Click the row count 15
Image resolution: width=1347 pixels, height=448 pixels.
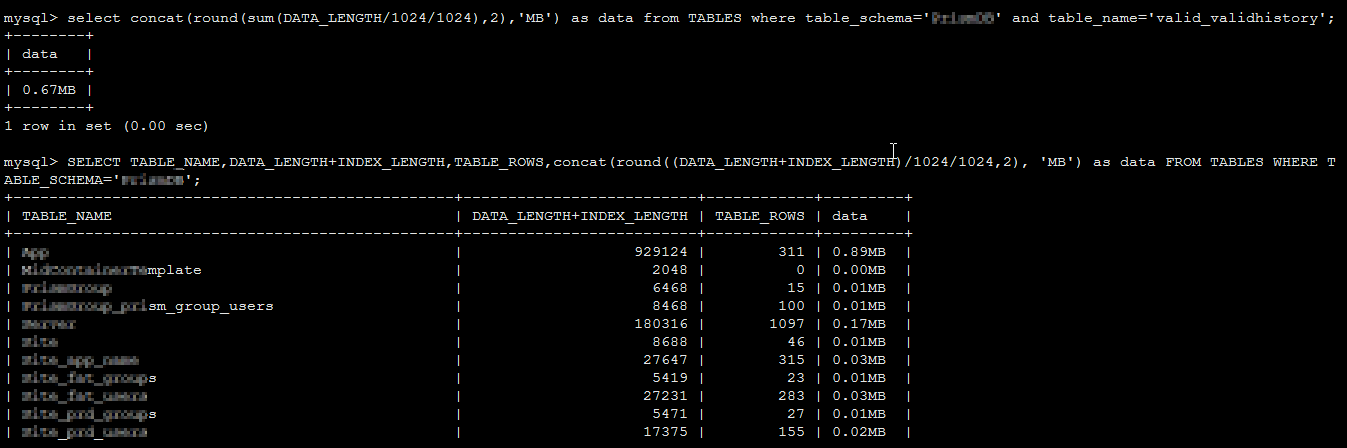pyautogui.click(x=796, y=288)
